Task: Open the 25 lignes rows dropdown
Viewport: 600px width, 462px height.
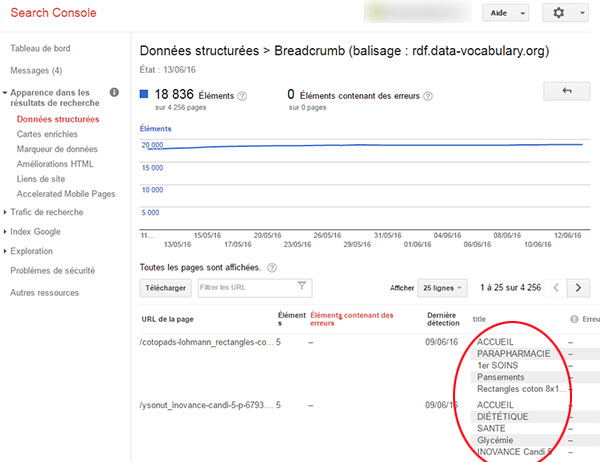Action: coord(442,288)
